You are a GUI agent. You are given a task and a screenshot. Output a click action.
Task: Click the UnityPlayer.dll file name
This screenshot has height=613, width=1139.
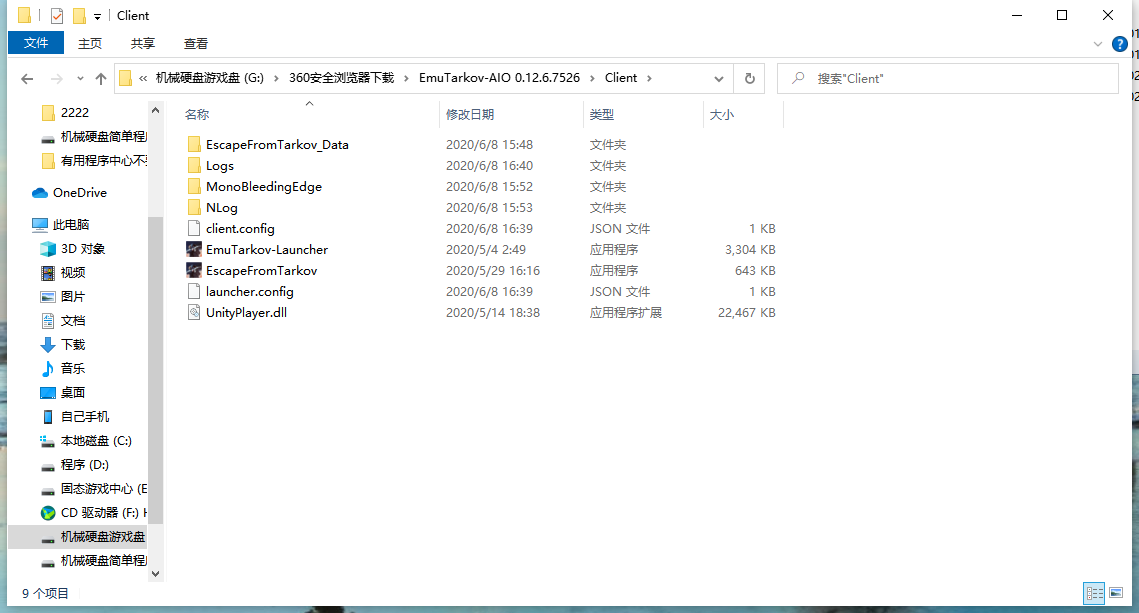246,312
